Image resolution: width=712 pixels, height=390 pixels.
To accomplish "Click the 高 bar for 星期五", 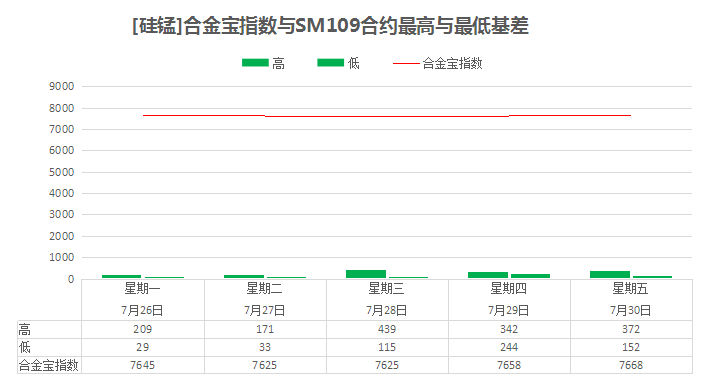I will (x=610, y=275).
